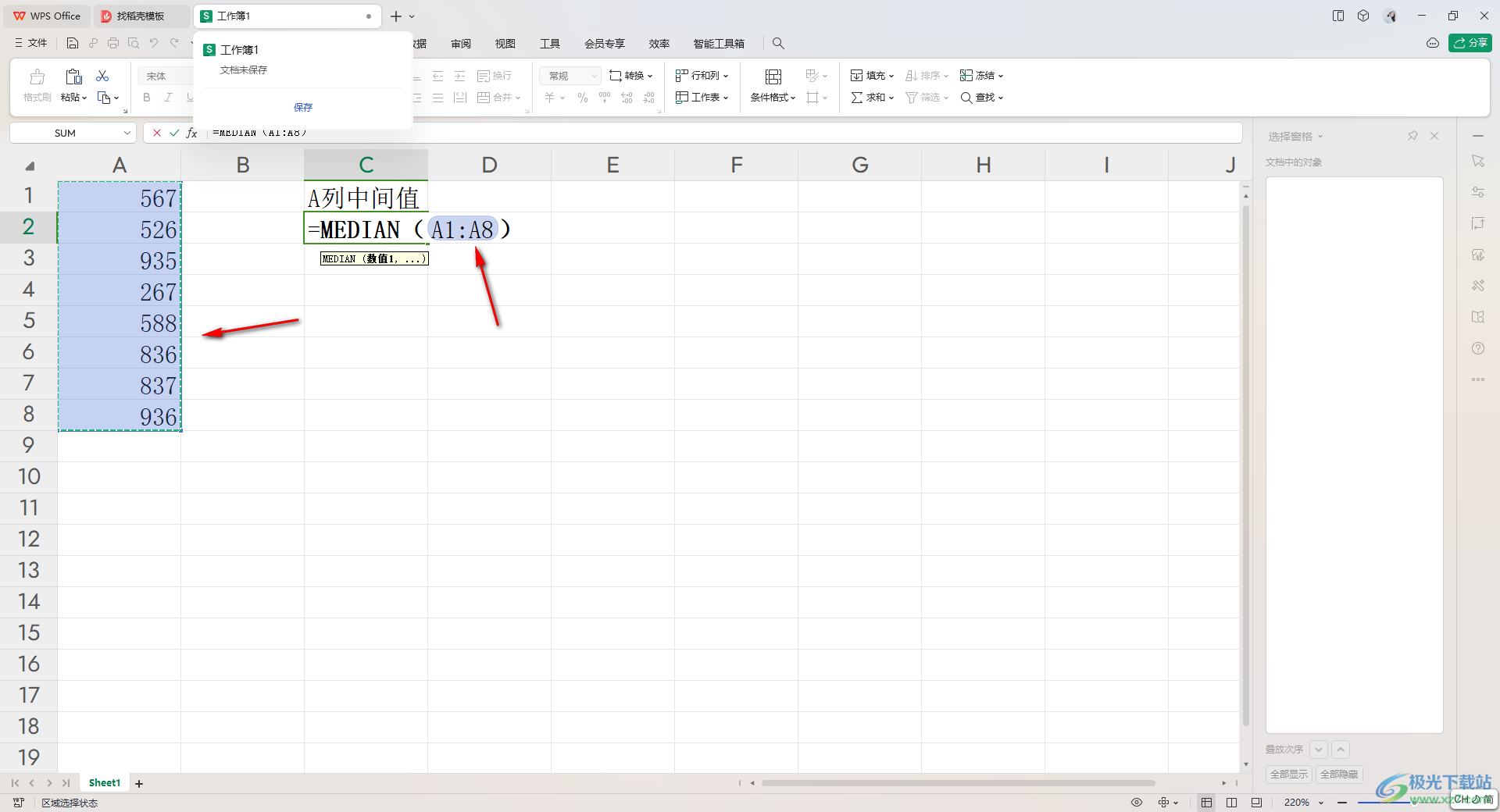Image resolution: width=1500 pixels, height=812 pixels.
Task: Click the Show All (全部显示) button
Action: click(x=1289, y=775)
